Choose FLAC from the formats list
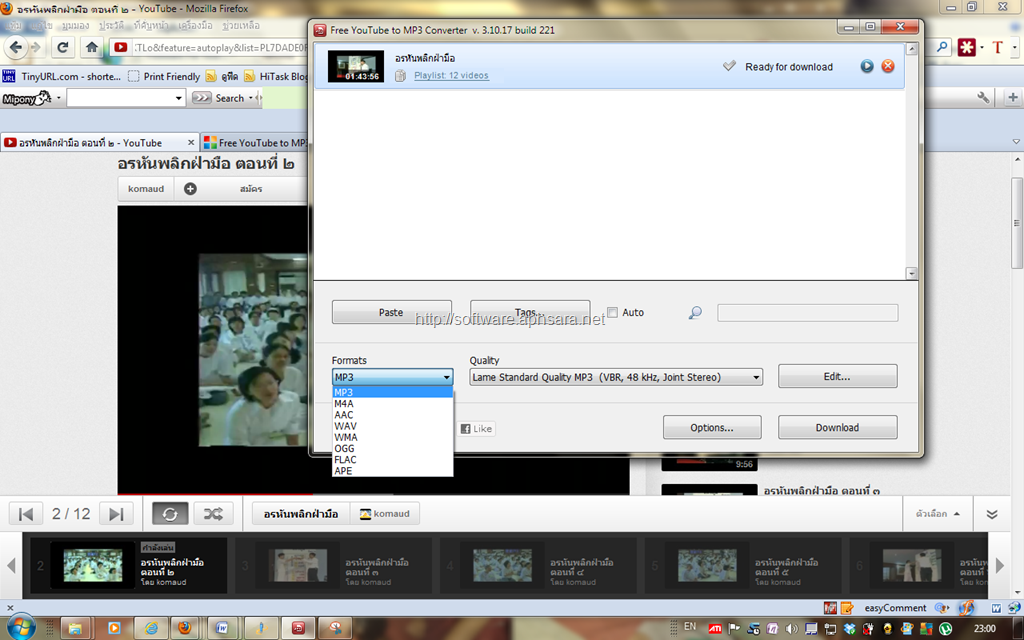1024x640 pixels. click(392, 459)
